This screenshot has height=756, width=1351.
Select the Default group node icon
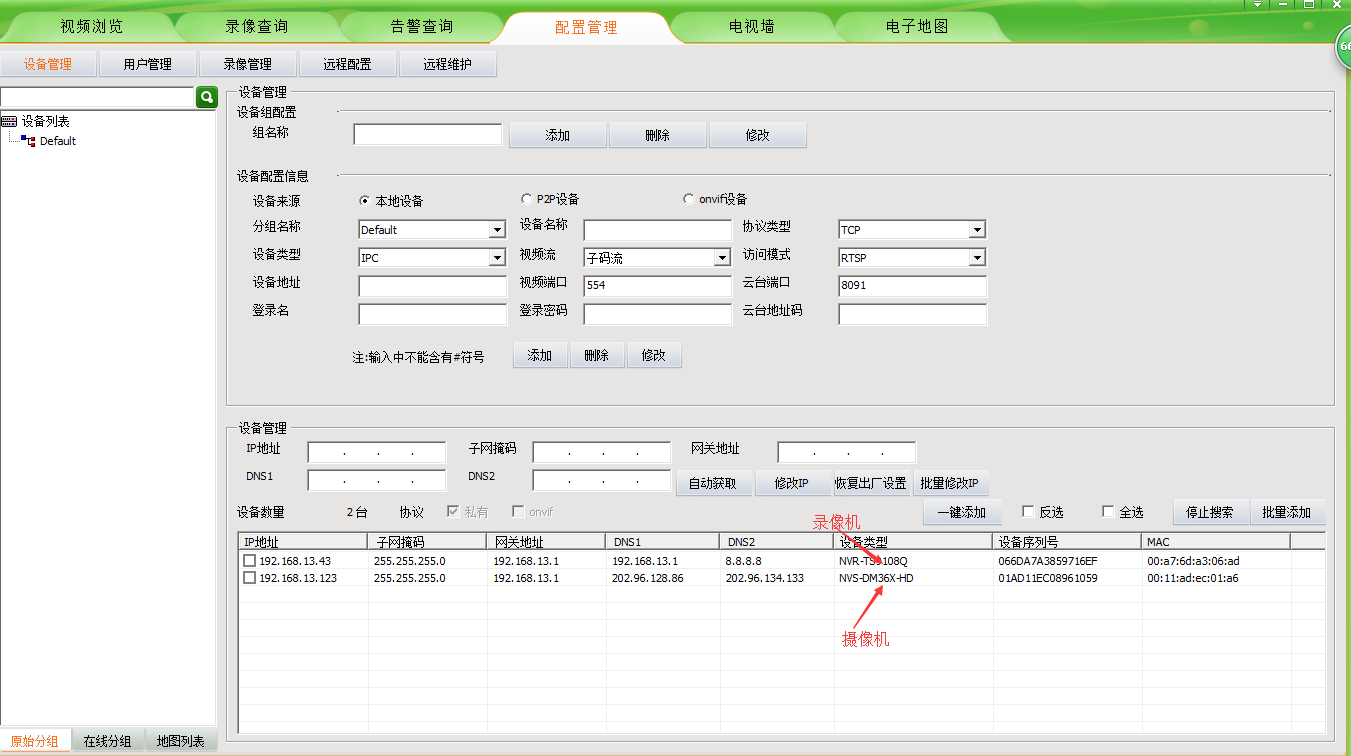(28, 141)
